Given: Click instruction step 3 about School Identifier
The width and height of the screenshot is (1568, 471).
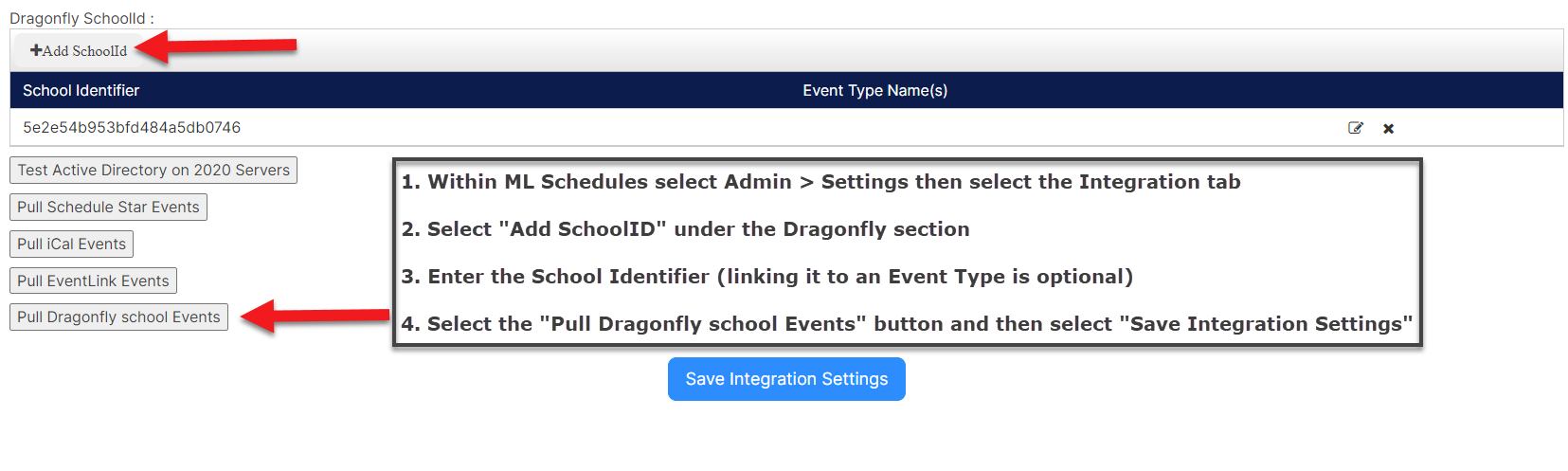Looking at the screenshot, I should point(766,277).
